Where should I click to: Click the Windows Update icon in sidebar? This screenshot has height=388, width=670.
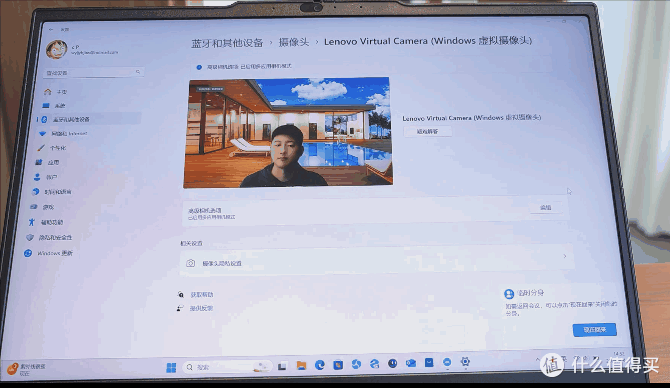(x=28, y=253)
